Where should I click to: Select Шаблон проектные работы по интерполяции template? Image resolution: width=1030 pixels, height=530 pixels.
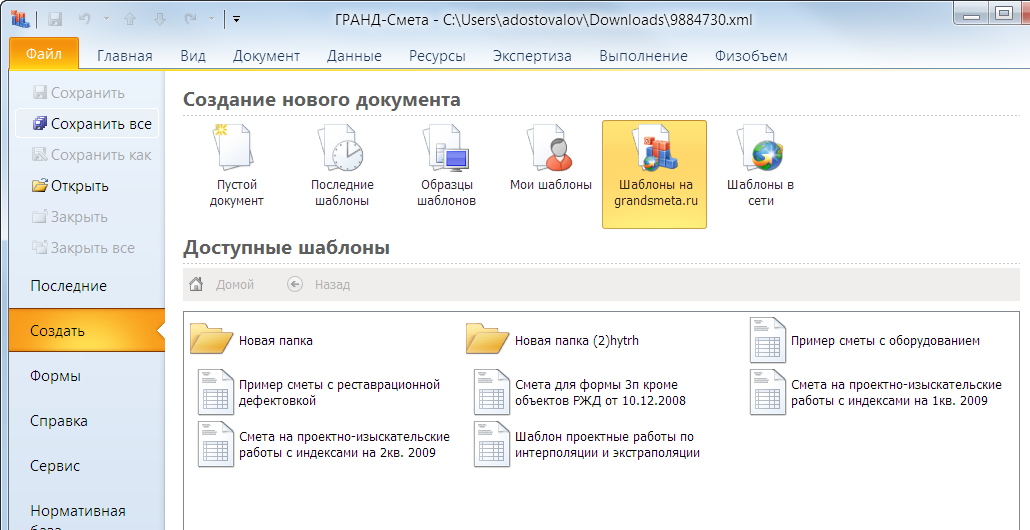(x=587, y=445)
